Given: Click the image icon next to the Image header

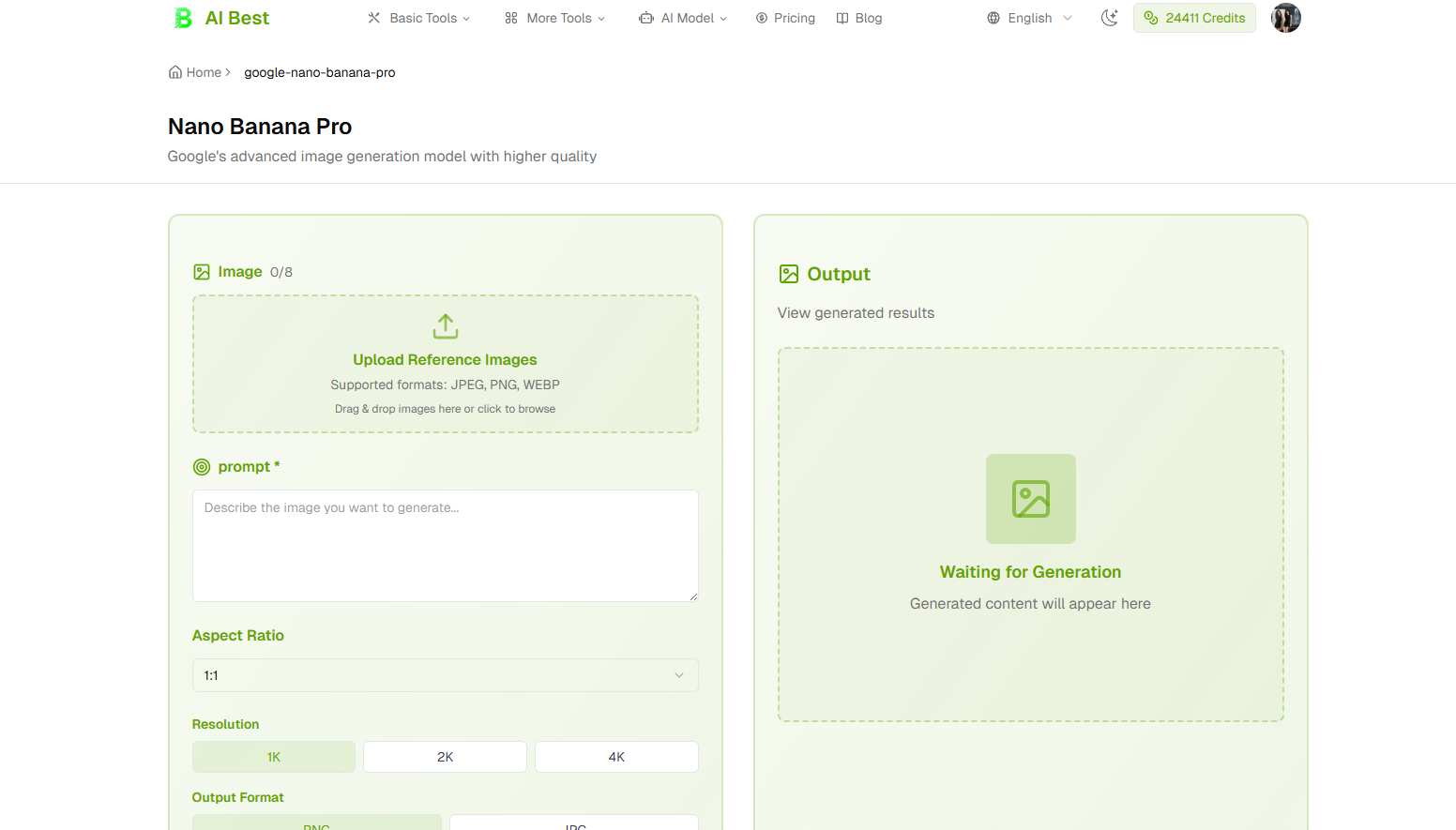Looking at the screenshot, I should (202, 271).
